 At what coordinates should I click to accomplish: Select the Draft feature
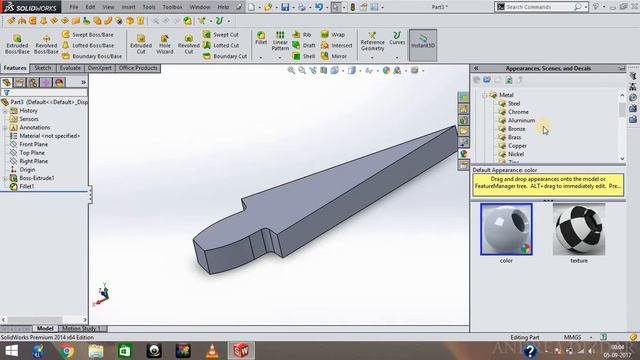point(304,45)
